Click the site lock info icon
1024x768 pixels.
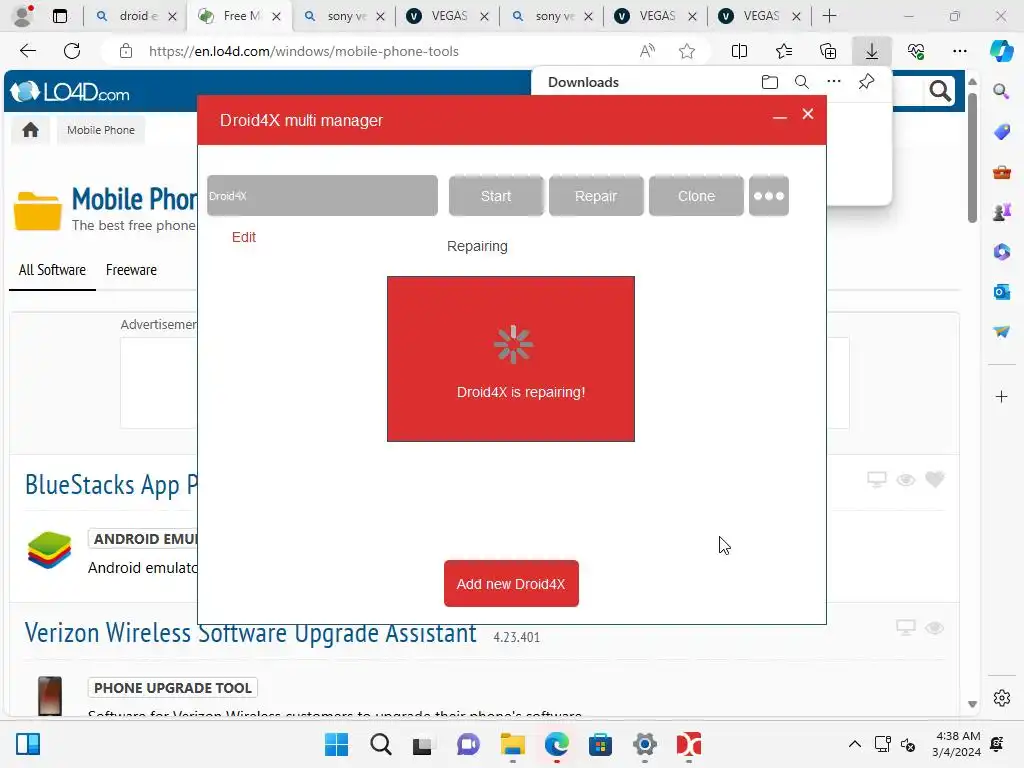click(126, 51)
